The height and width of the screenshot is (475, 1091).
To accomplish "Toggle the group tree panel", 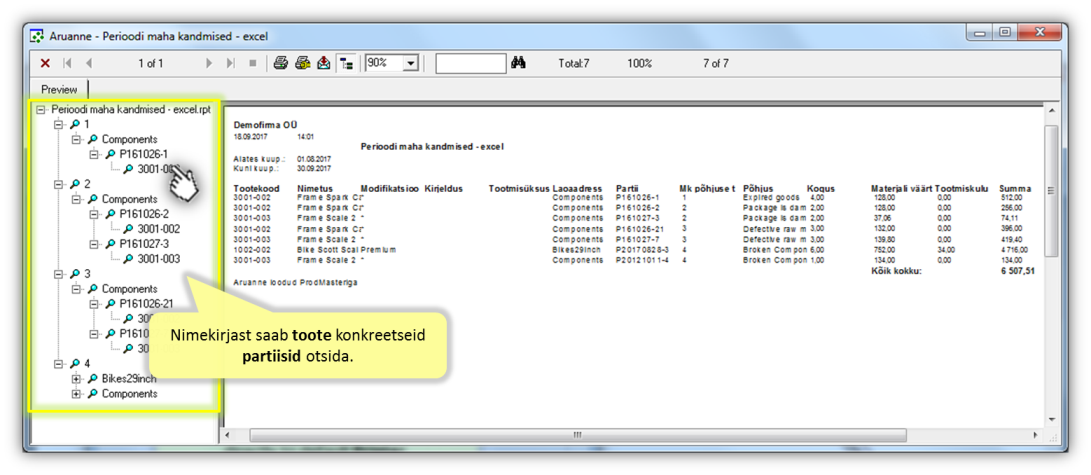I will point(346,63).
